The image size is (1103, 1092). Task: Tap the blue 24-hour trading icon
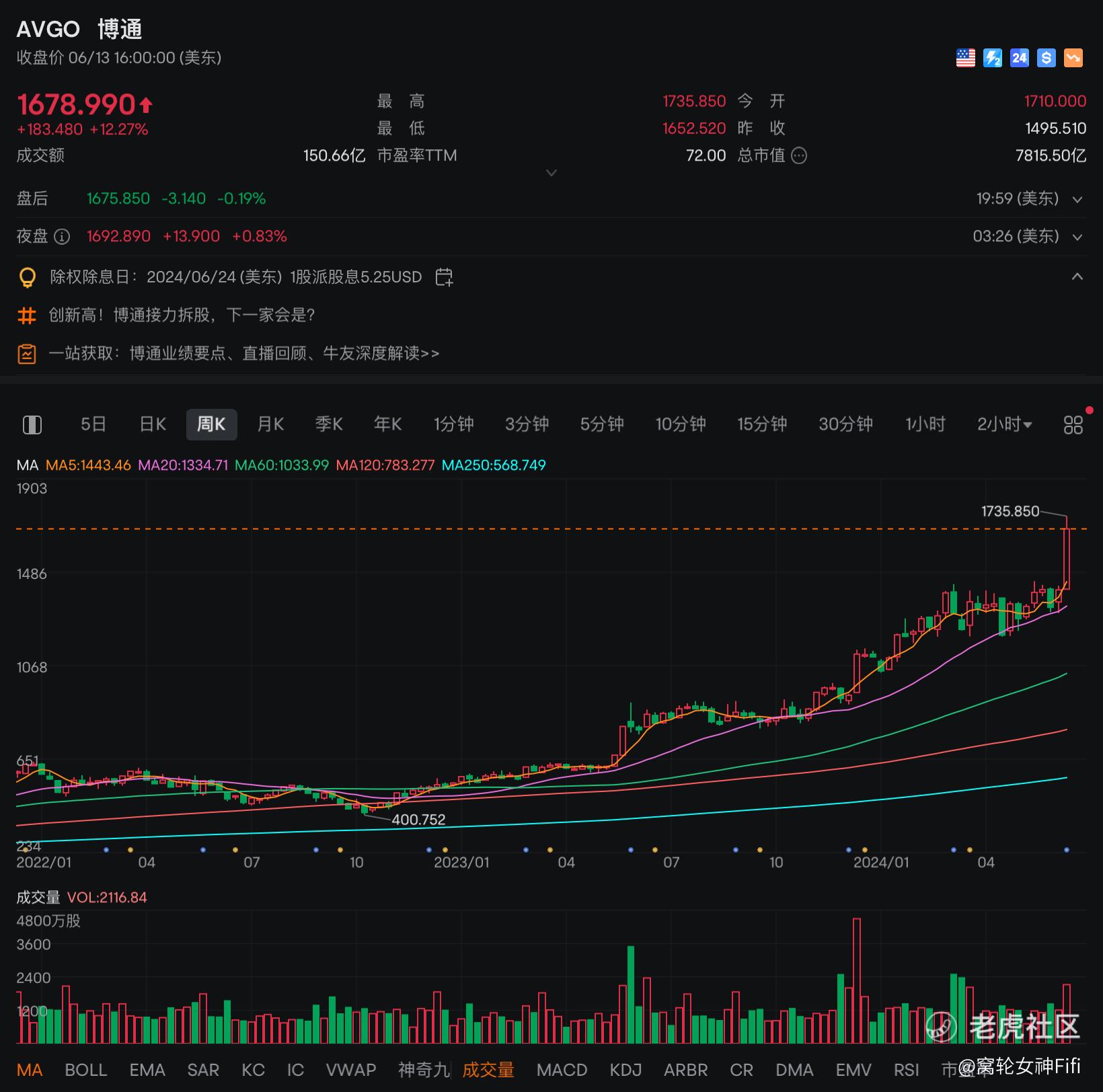pyautogui.click(x=1019, y=58)
